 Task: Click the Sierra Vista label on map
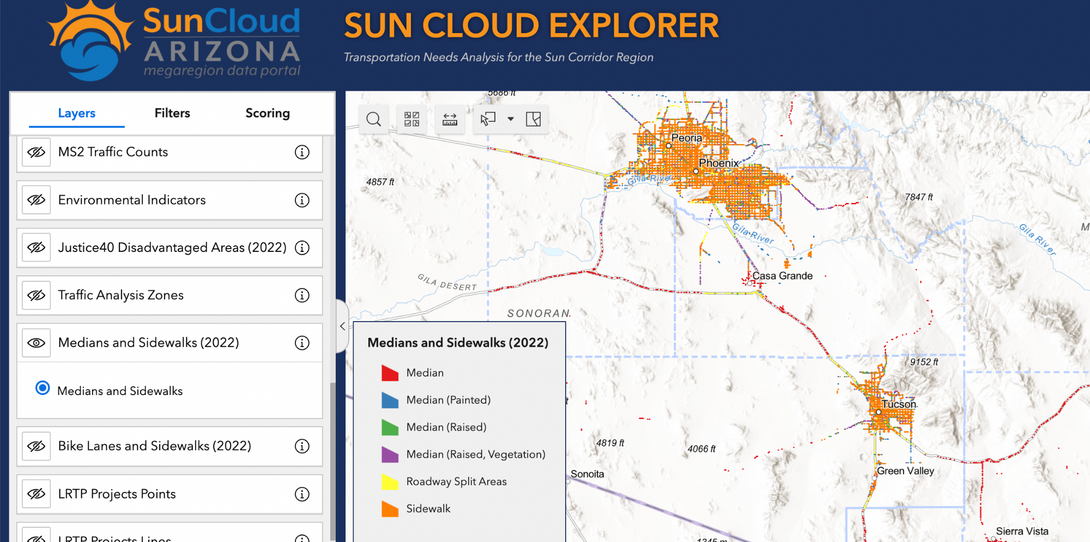tap(1022, 532)
